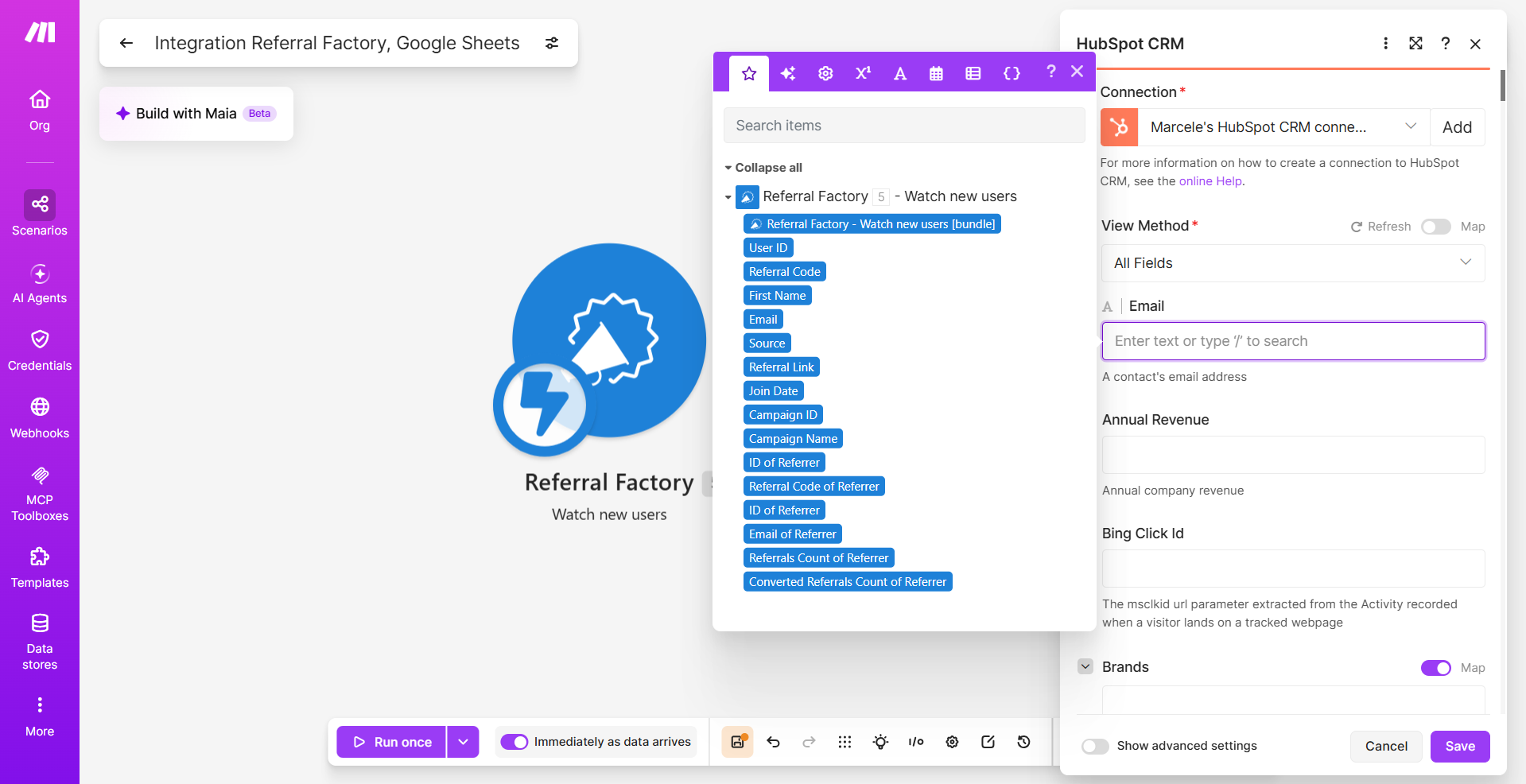This screenshot has height=784, width=1526.
Task: Open AI Agents from the sidebar
Action: tap(40, 284)
